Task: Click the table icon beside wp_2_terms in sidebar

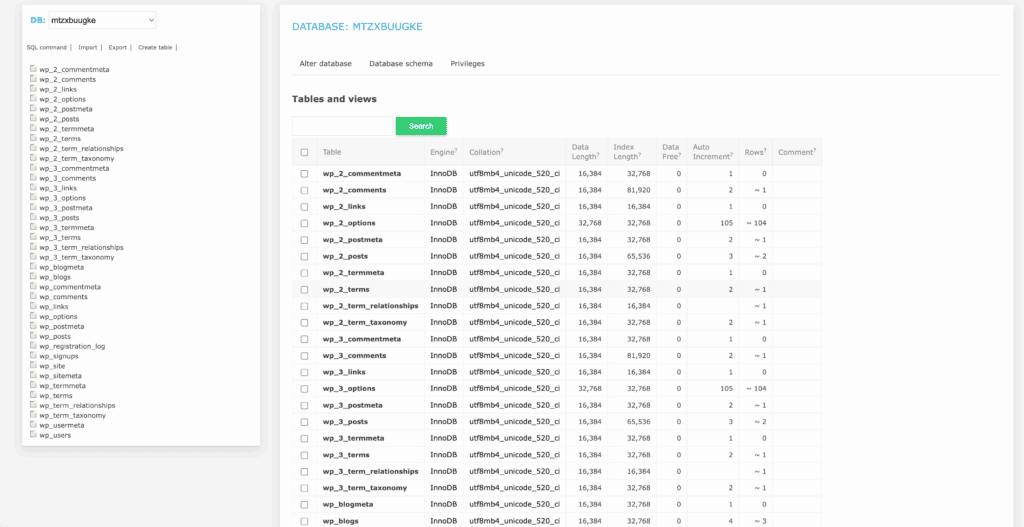Action: [33, 138]
